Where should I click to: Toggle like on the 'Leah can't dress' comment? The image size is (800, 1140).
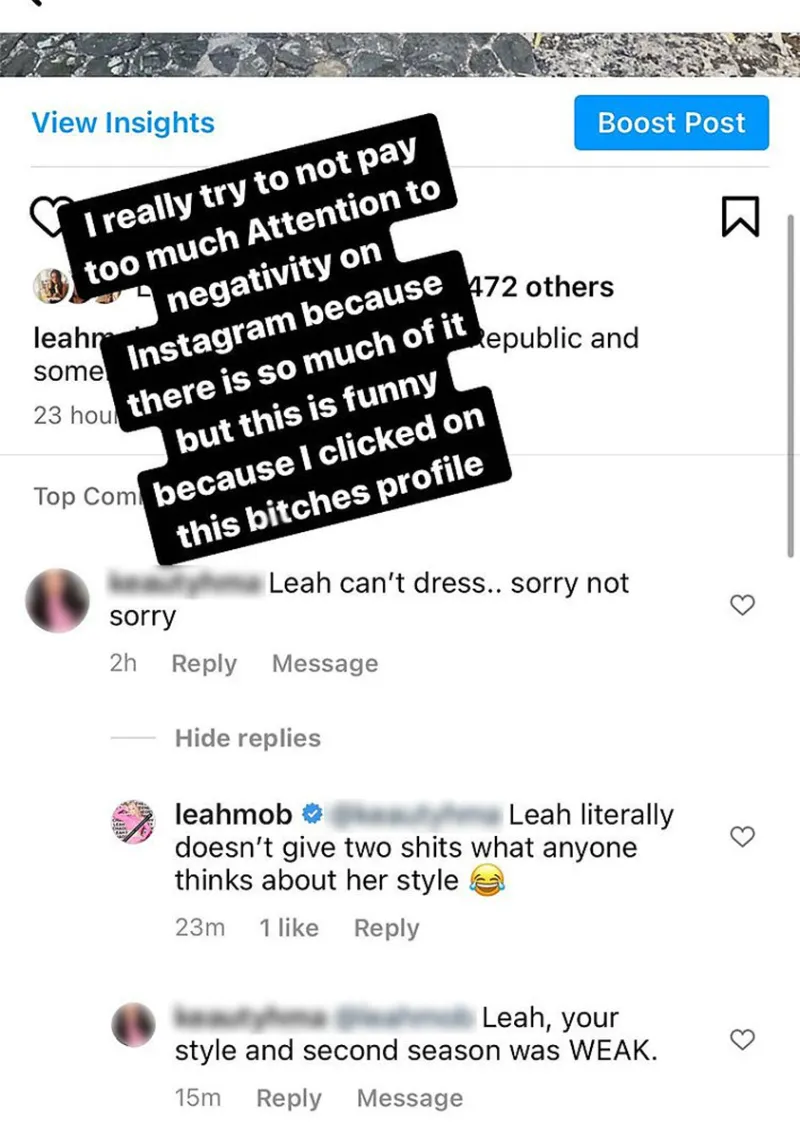pyautogui.click(x=742, y=605)
